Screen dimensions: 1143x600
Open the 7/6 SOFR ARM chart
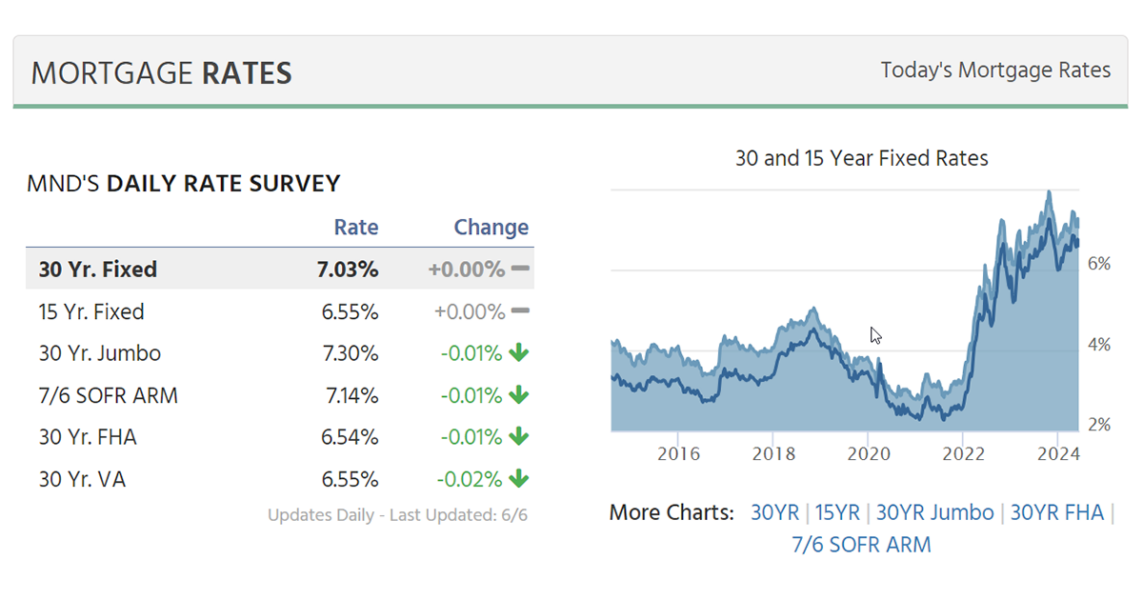[x=861, y=544]
